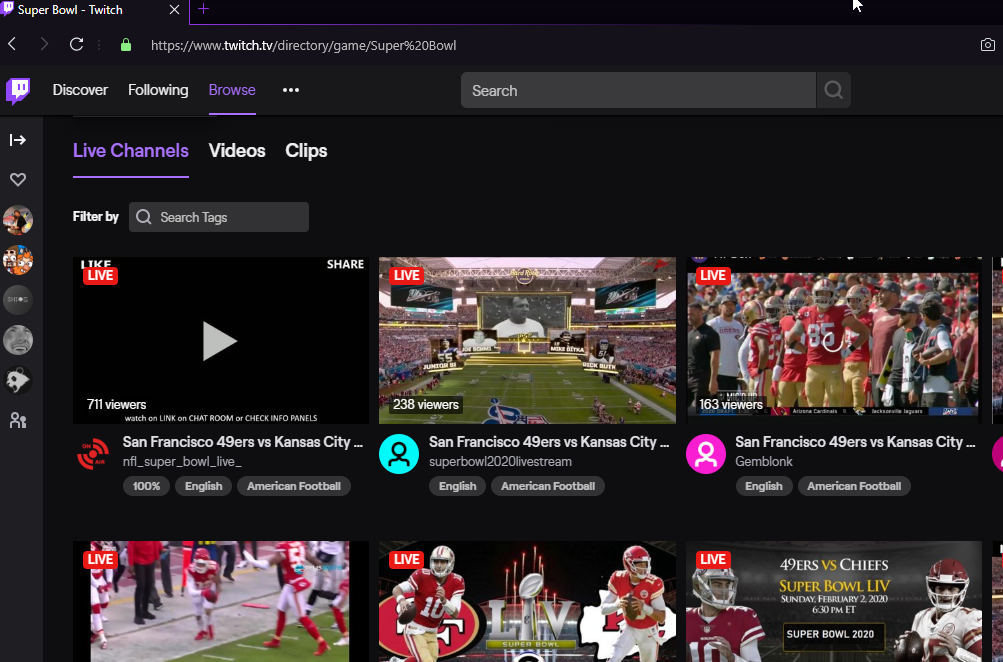Click American Football tag under superbowl2020livestream
1003x662 pixels.
pos(548,486)
